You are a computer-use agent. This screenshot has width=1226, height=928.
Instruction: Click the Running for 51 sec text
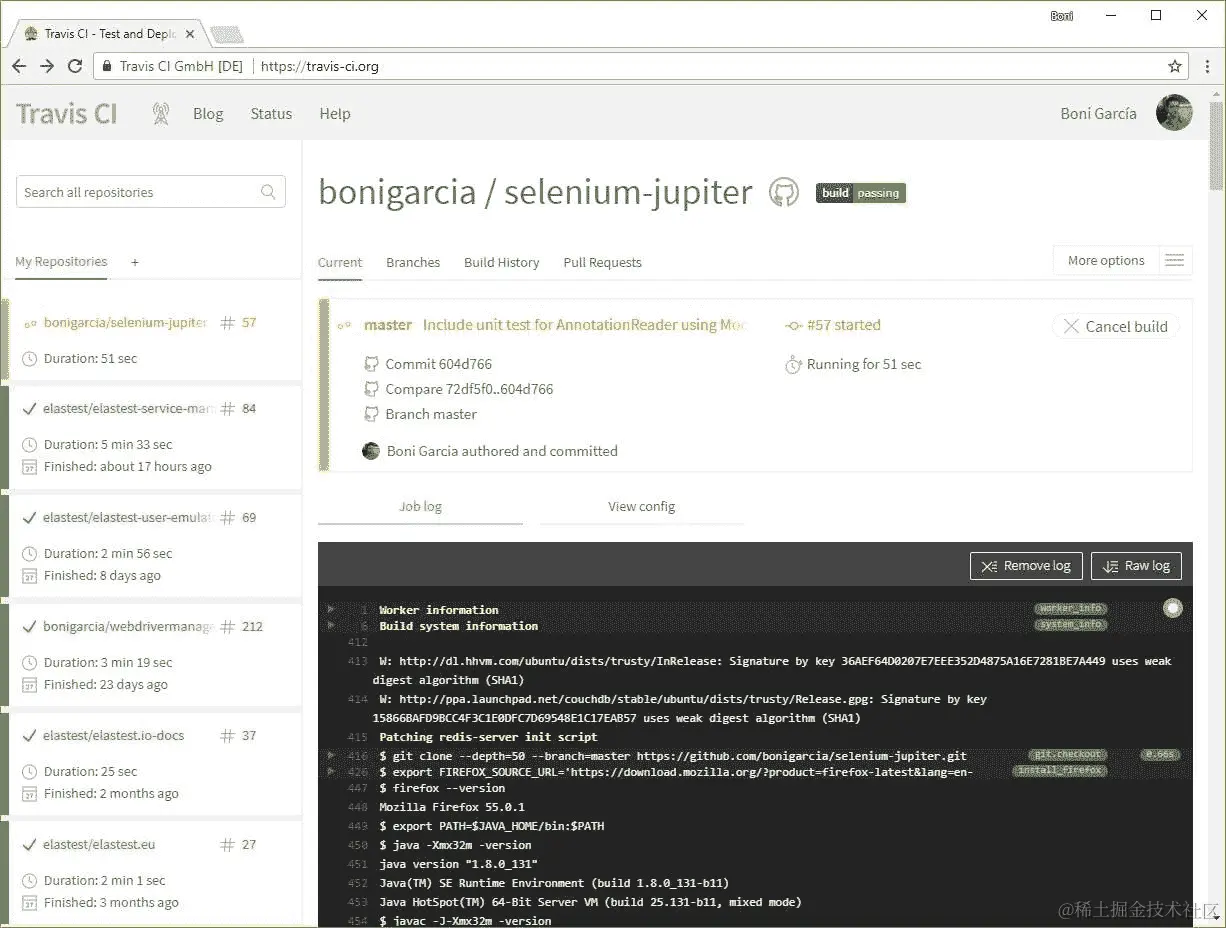coord(864,364)
